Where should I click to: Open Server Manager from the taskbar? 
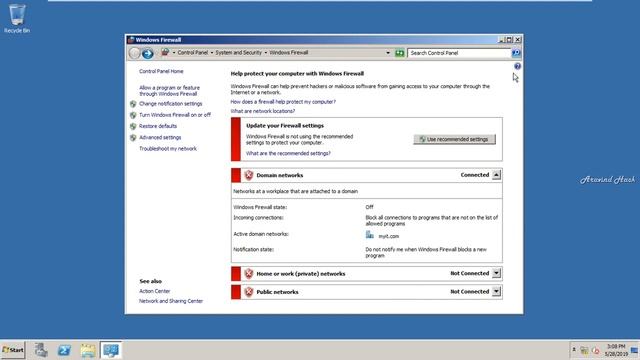41,350
